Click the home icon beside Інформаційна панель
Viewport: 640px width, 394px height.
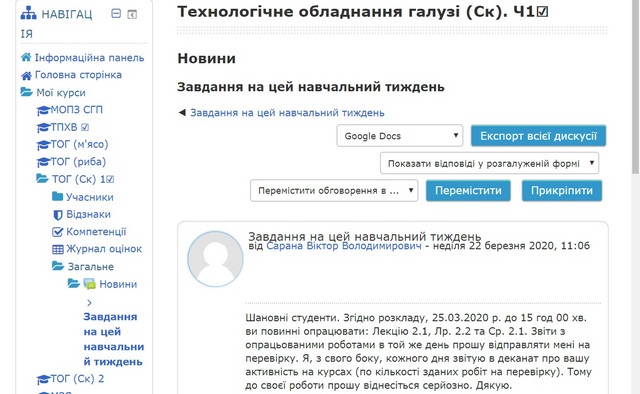pyautogui.click(x=26, y=57)
